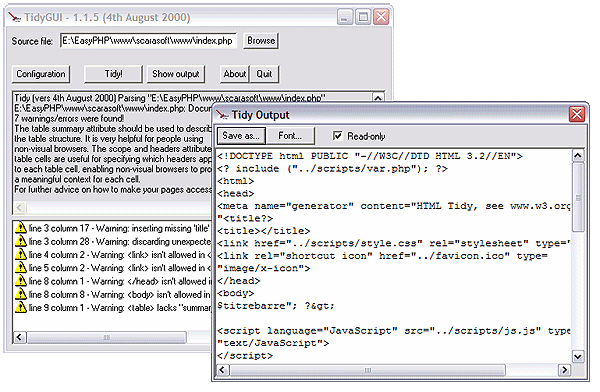Click the '<meta name="generator"' line in output
This screenshot has width=600, height=392.
click(x=394, y=206)
